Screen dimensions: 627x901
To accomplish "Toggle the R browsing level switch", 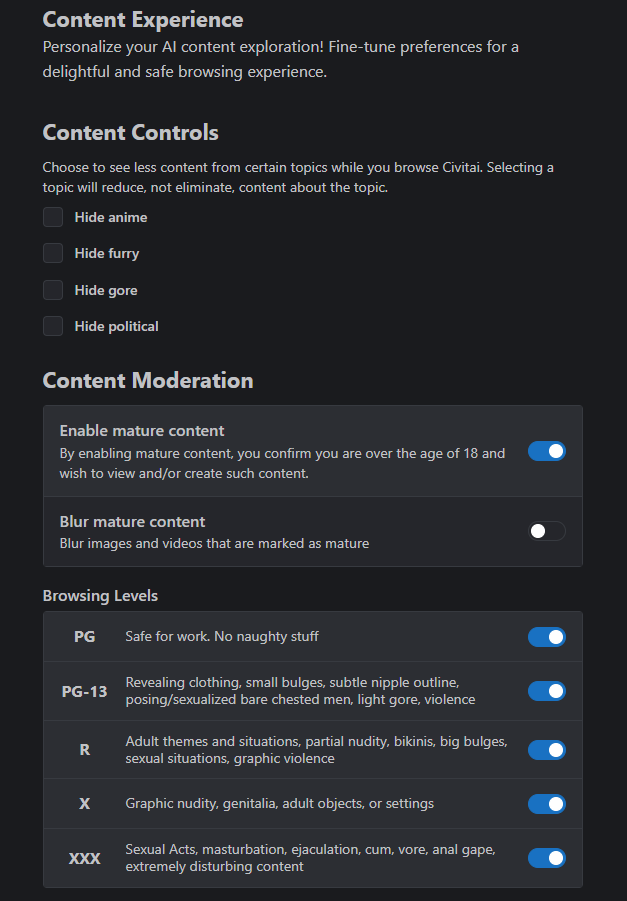I will point(547,750).
